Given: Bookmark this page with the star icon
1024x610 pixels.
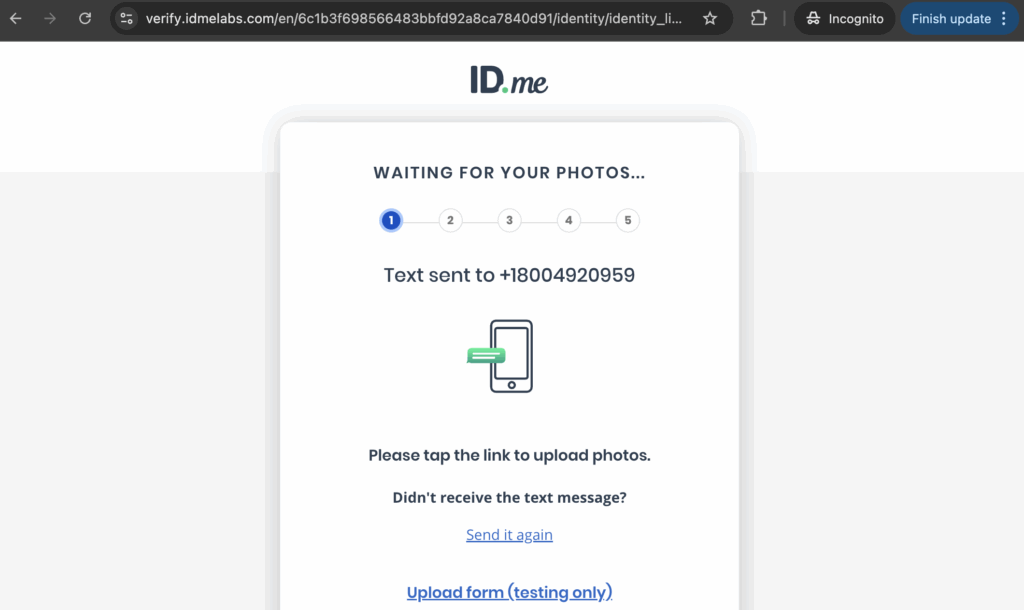Looking at the screenshot, I should (x=710, y=18).
